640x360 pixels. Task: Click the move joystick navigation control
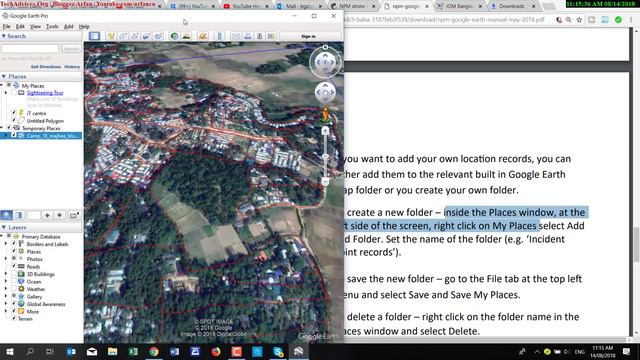coord(325,92)
